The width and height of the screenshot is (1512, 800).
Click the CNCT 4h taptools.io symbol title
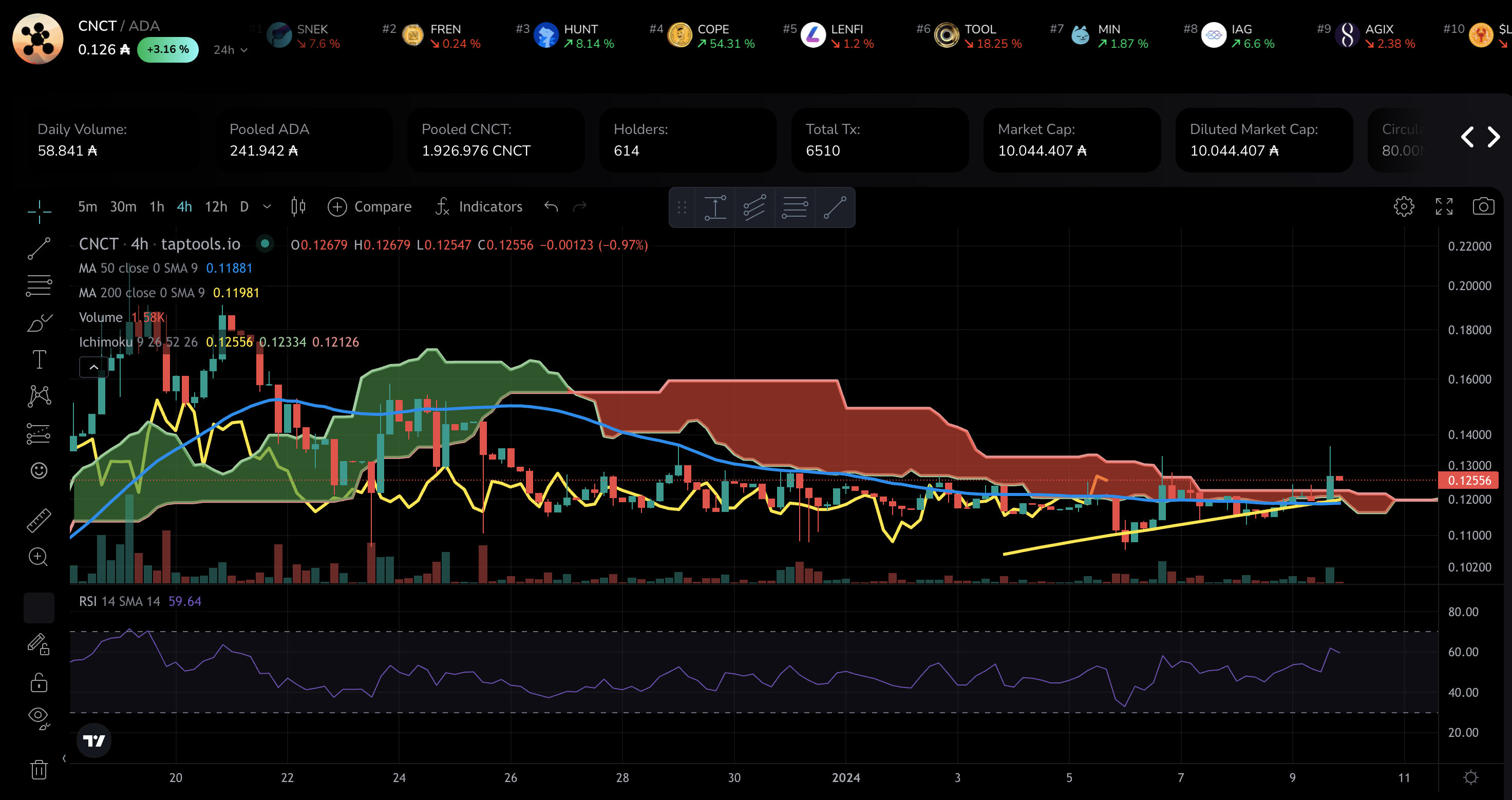pyautogui.click(x=160, y=244)
